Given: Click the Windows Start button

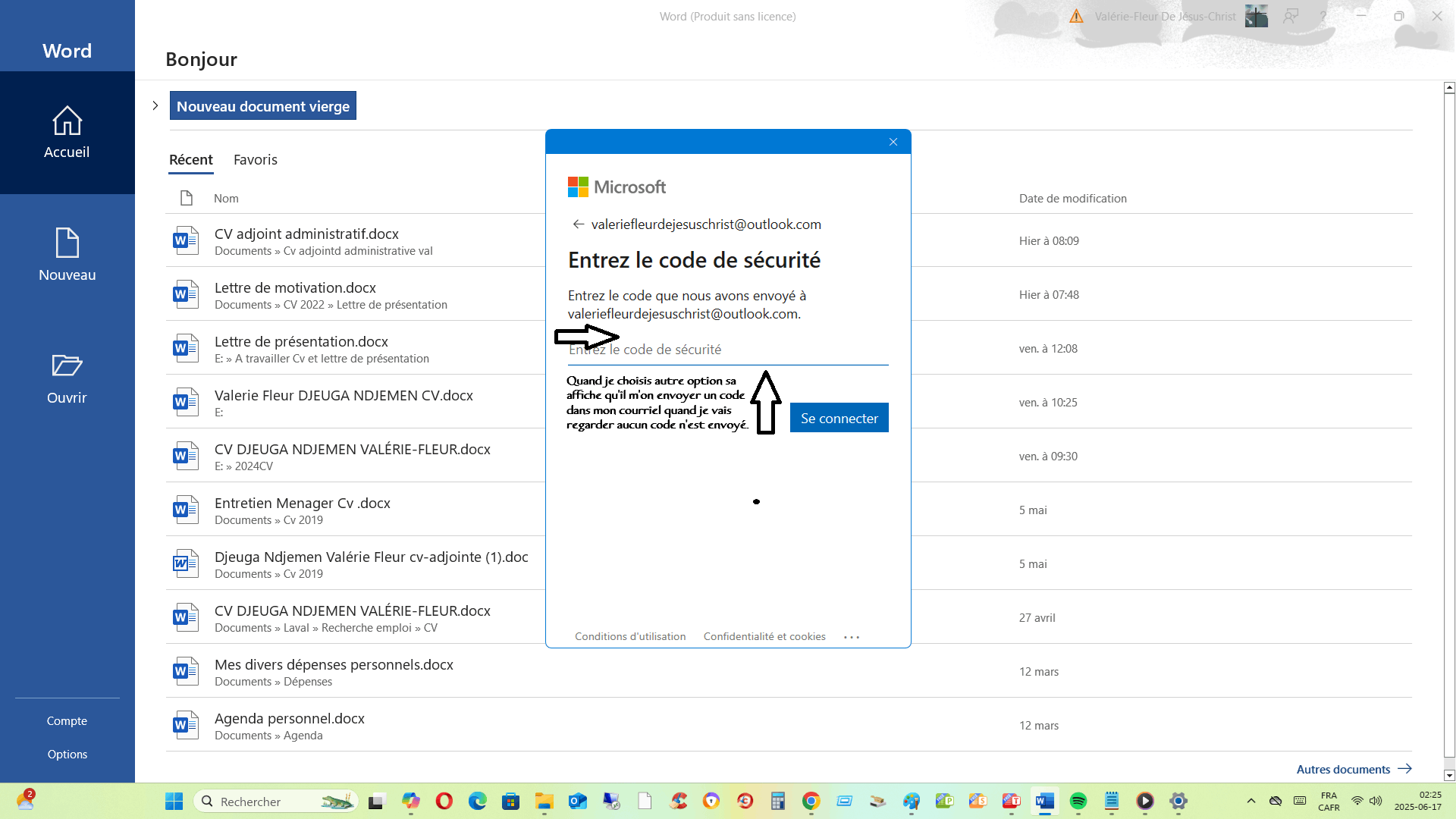Looking at the screenshot, I should [174, 802].
